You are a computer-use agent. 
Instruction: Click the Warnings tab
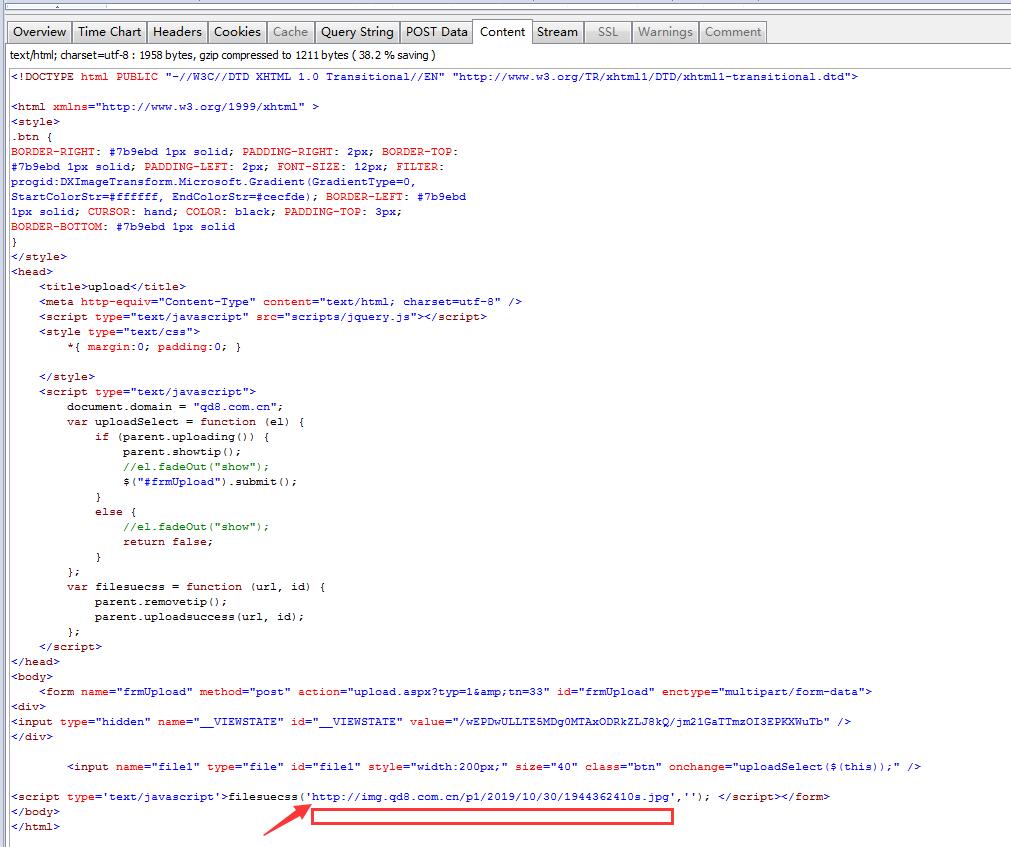click(665, 32)
